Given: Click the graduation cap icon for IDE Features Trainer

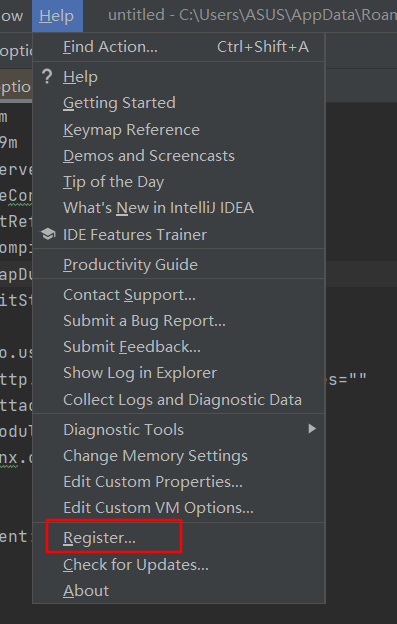Looking at the screenshot, I should click(x=48, y=234).
